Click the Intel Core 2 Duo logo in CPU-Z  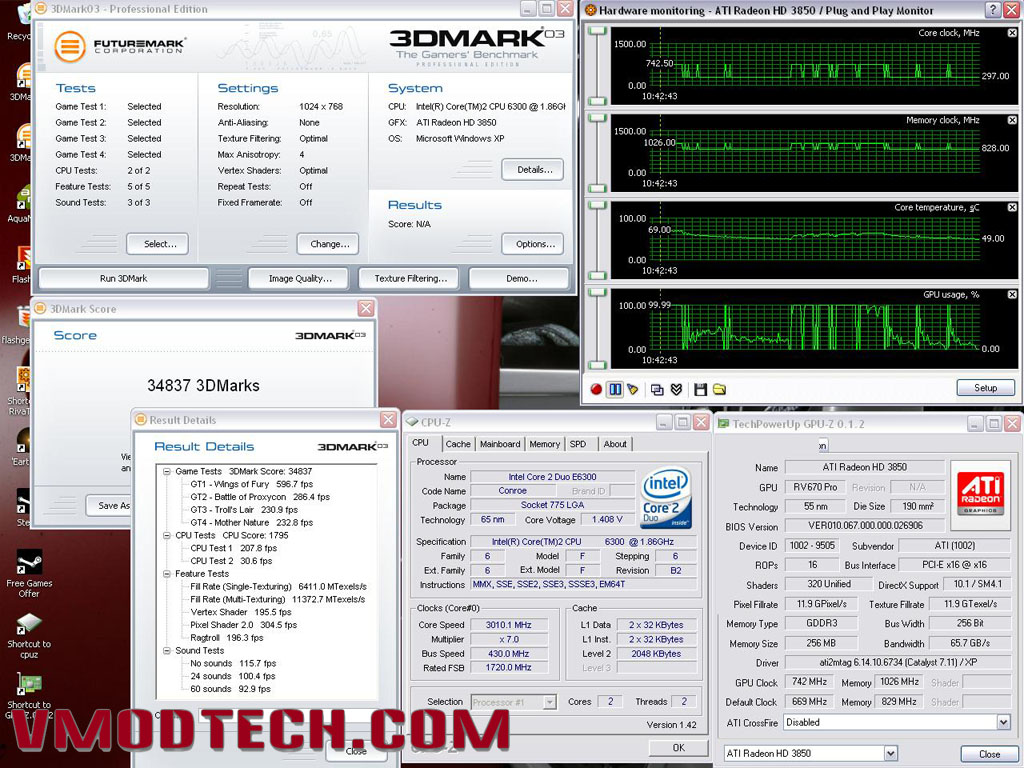click(x=665, y=498)
